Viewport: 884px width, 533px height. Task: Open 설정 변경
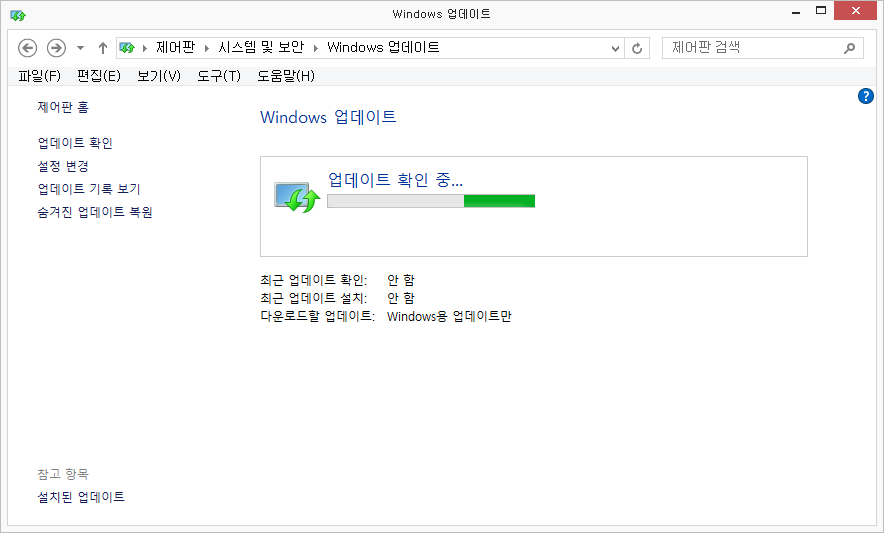(63, 166)
